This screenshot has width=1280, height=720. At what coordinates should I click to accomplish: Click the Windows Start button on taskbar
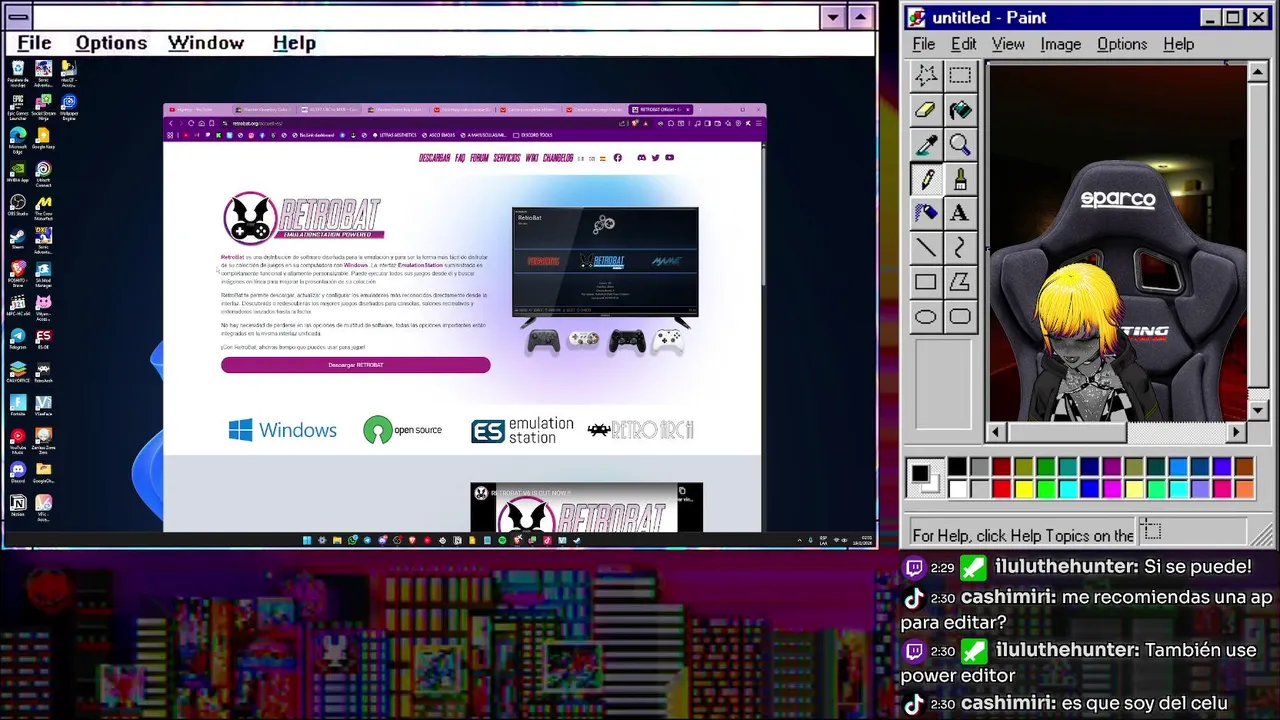coord(307,540)
